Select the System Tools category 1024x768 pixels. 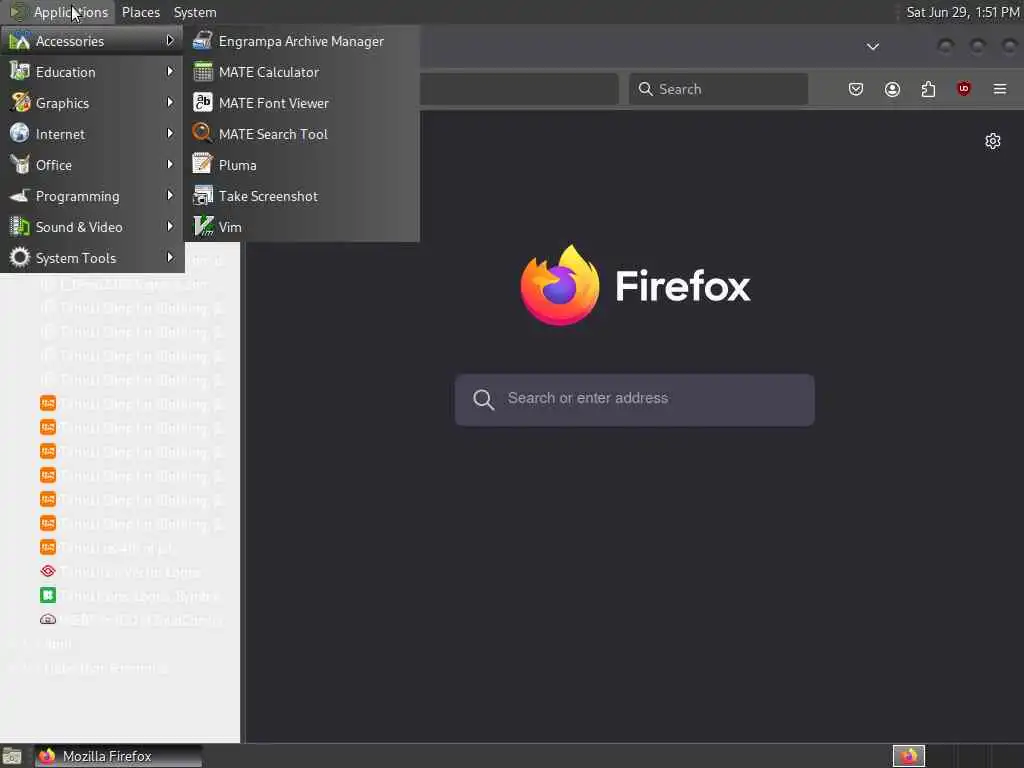click(92, 258)
